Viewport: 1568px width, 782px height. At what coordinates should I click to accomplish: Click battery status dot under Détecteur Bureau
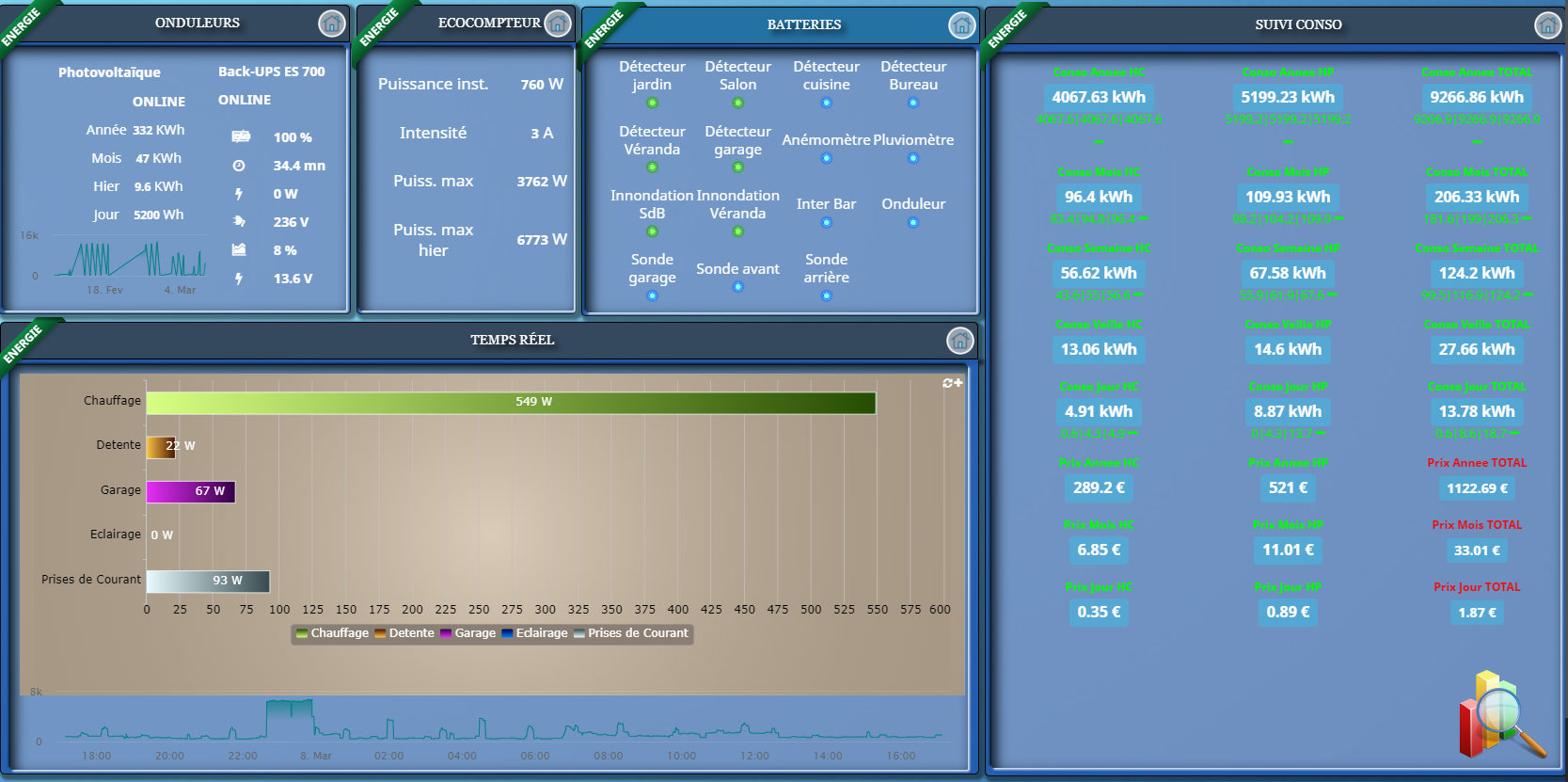click(x=912, y=103)
